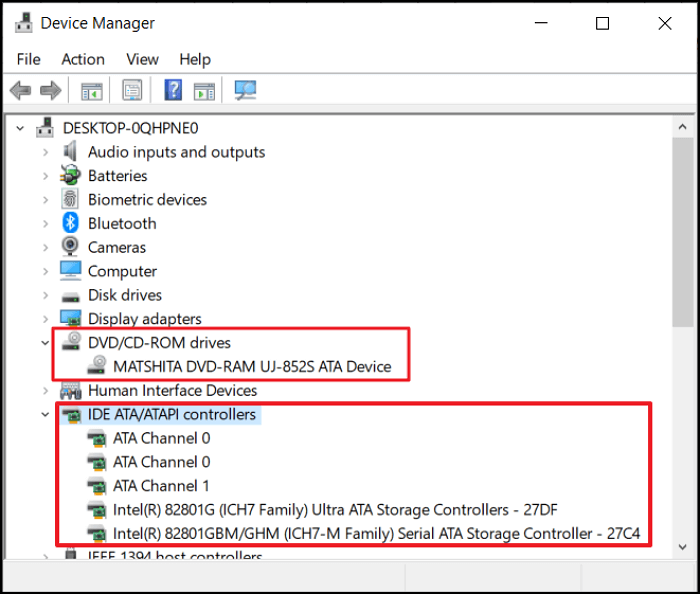This screenshot has width=700, height=594.
Task: Open Properties toolbar icon
Action: click(132, 90)
